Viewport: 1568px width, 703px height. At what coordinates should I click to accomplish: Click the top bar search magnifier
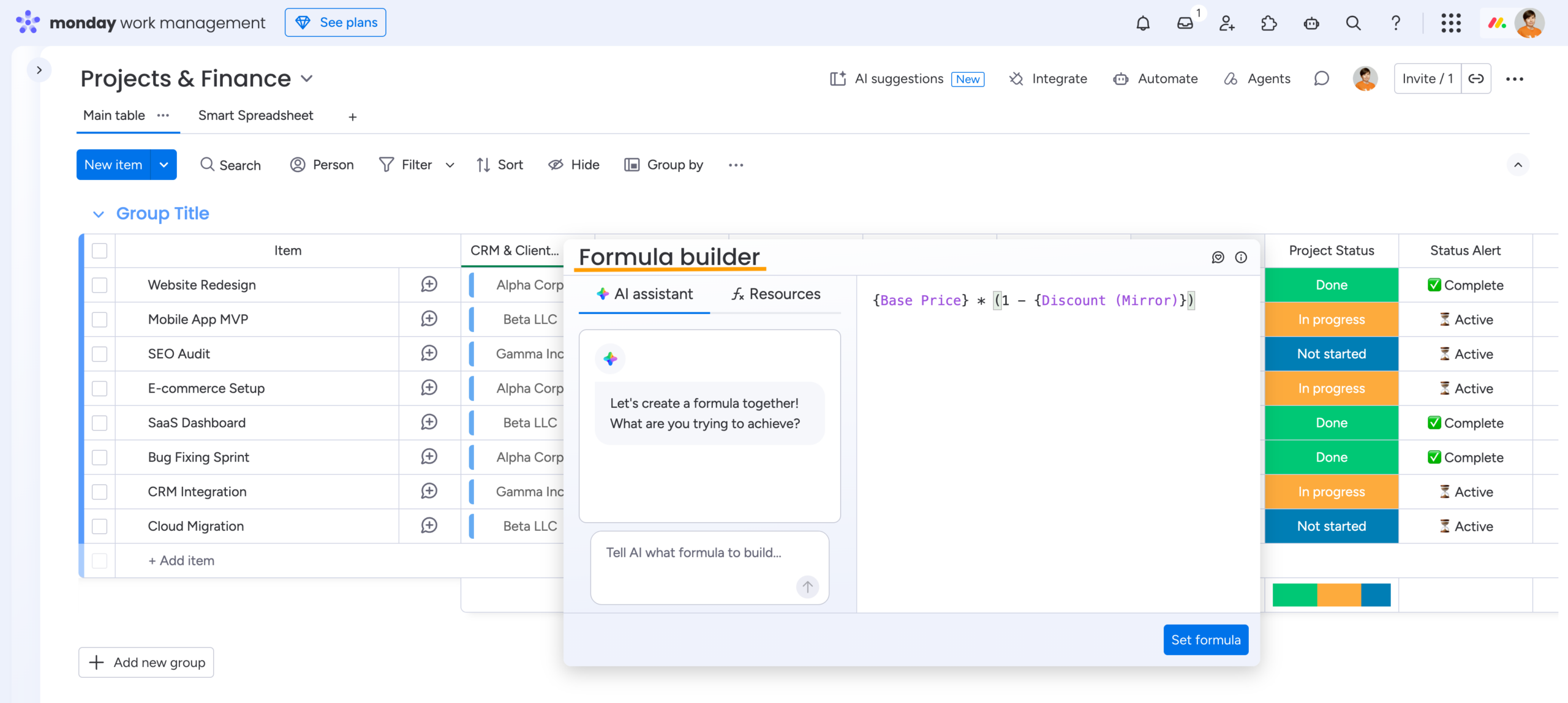[x=1354, y=23]
